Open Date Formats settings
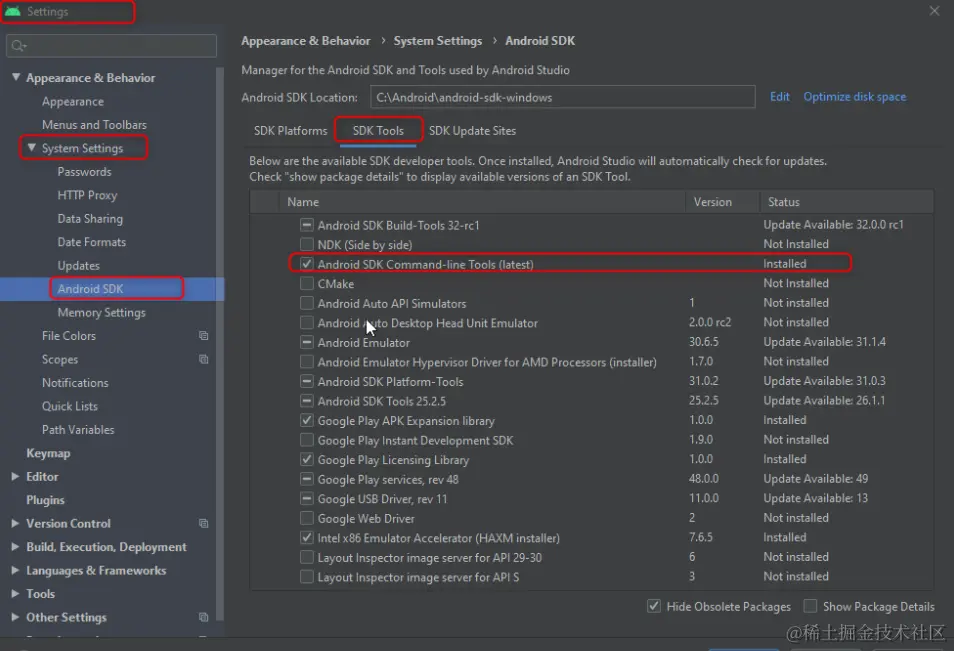954x651 pixels. coord(91,242)
